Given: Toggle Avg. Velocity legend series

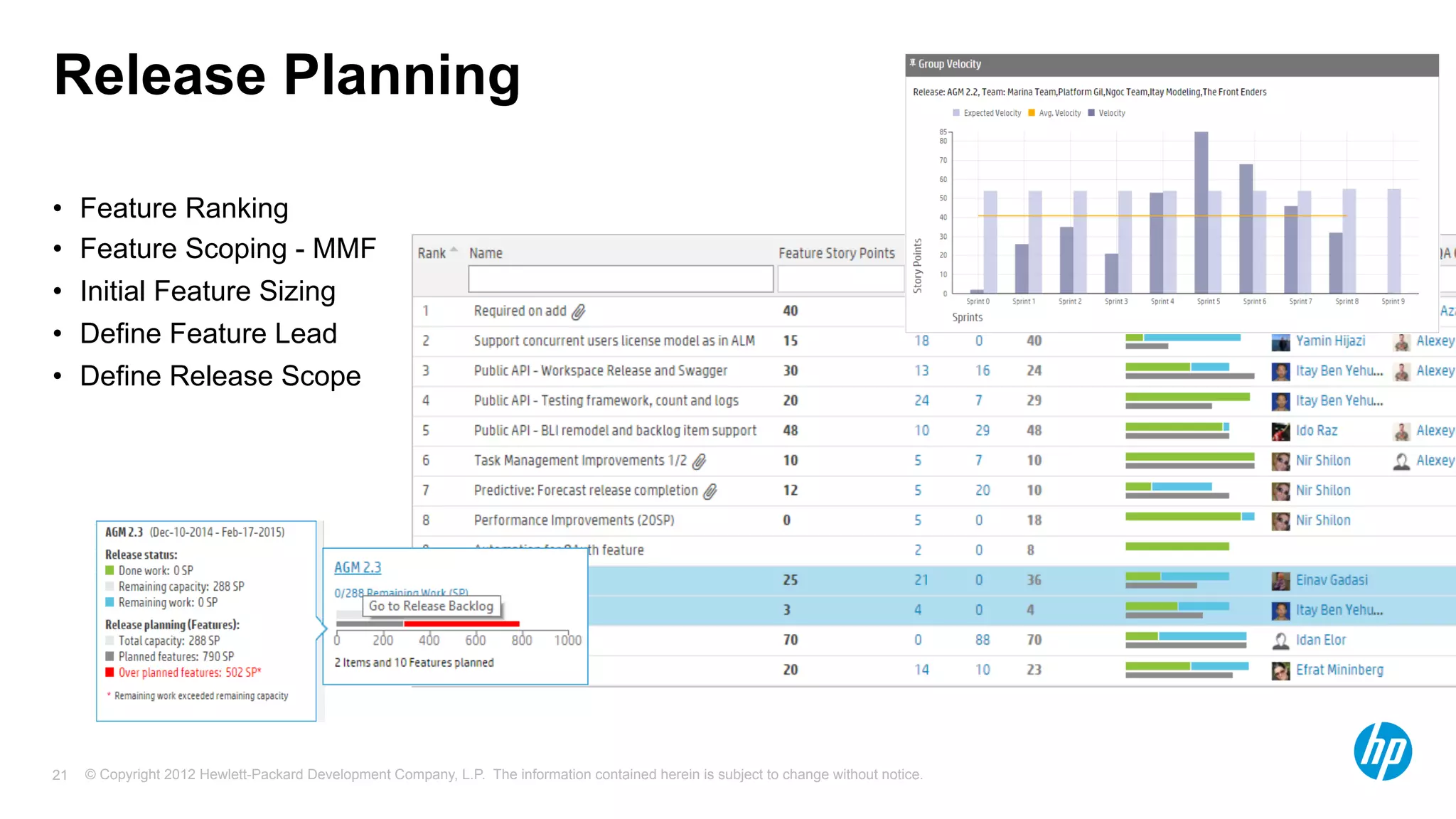Looking at the screenshot, I should coord(1055,113).
